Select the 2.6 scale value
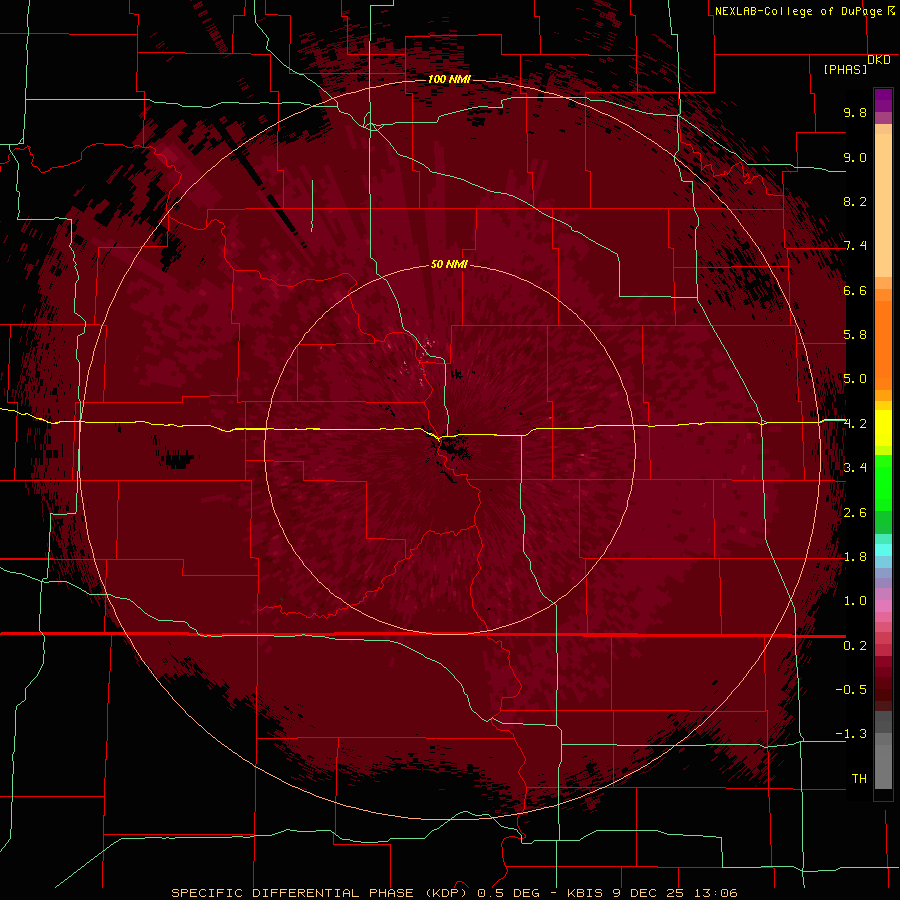This screenshot has height=900, width=900. click(855, 513)
